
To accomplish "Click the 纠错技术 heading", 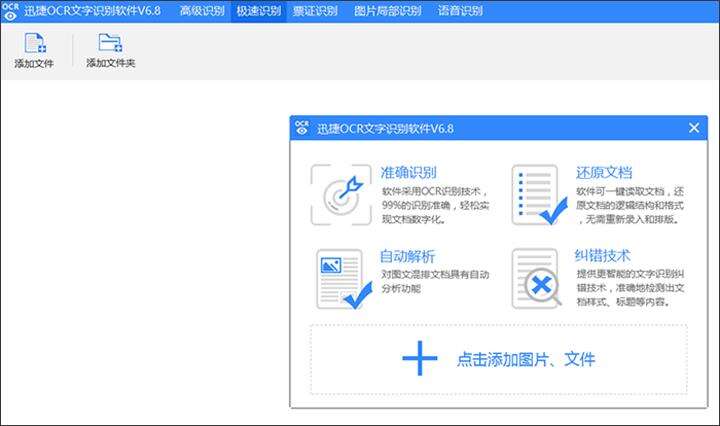I will tap(603, 255).
